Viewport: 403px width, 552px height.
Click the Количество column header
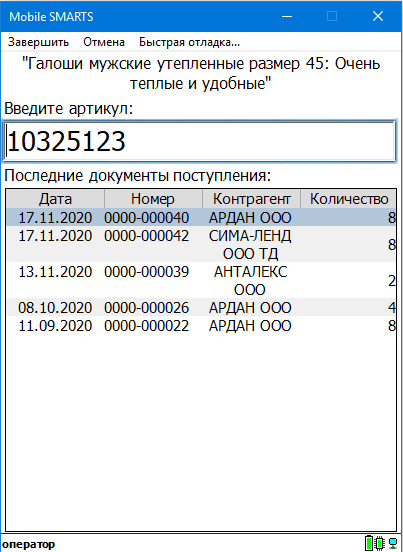(x=348, y=199)
